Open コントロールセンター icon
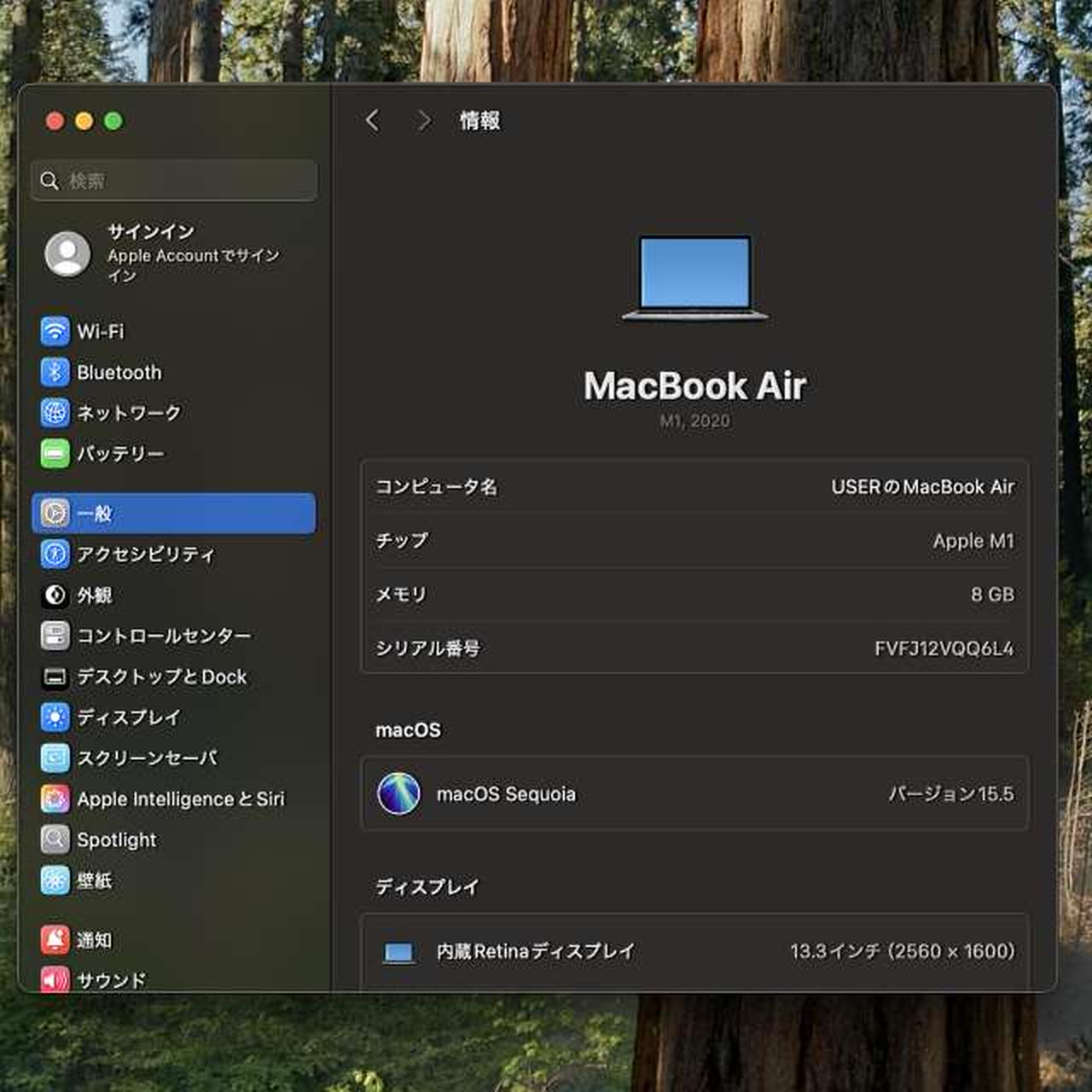The image size is (1092, 1092). (55, 636)
